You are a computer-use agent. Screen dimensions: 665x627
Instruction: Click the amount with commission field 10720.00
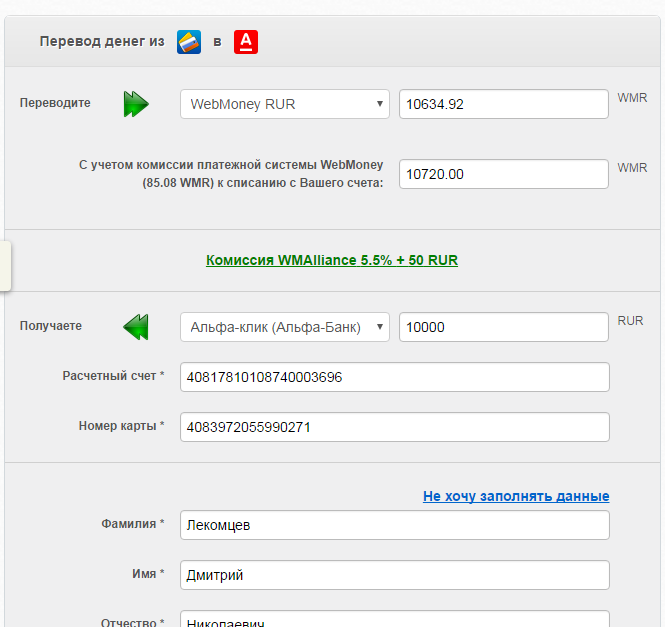(x=504, y=174)
